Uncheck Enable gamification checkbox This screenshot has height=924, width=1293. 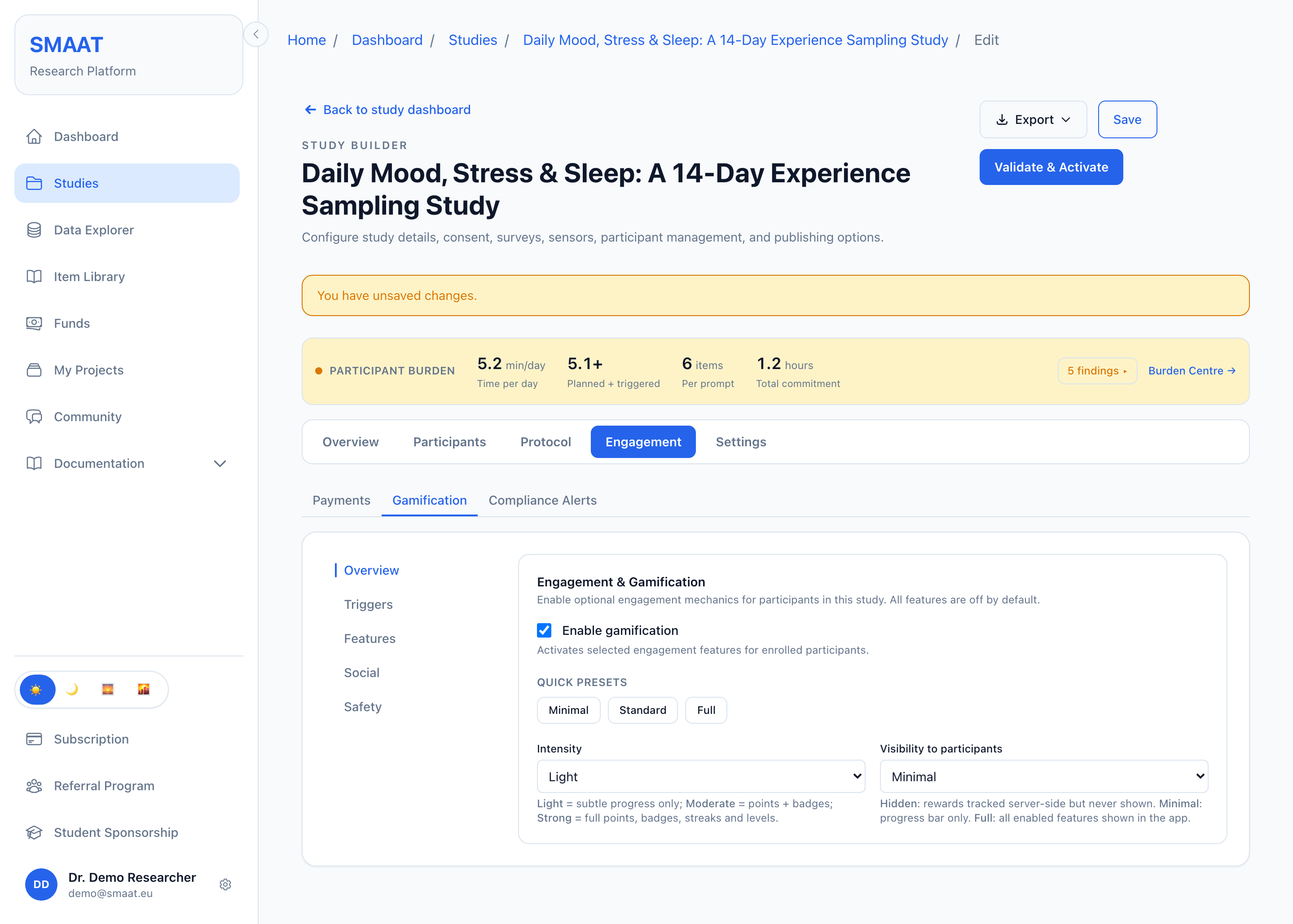pos(545,630)
